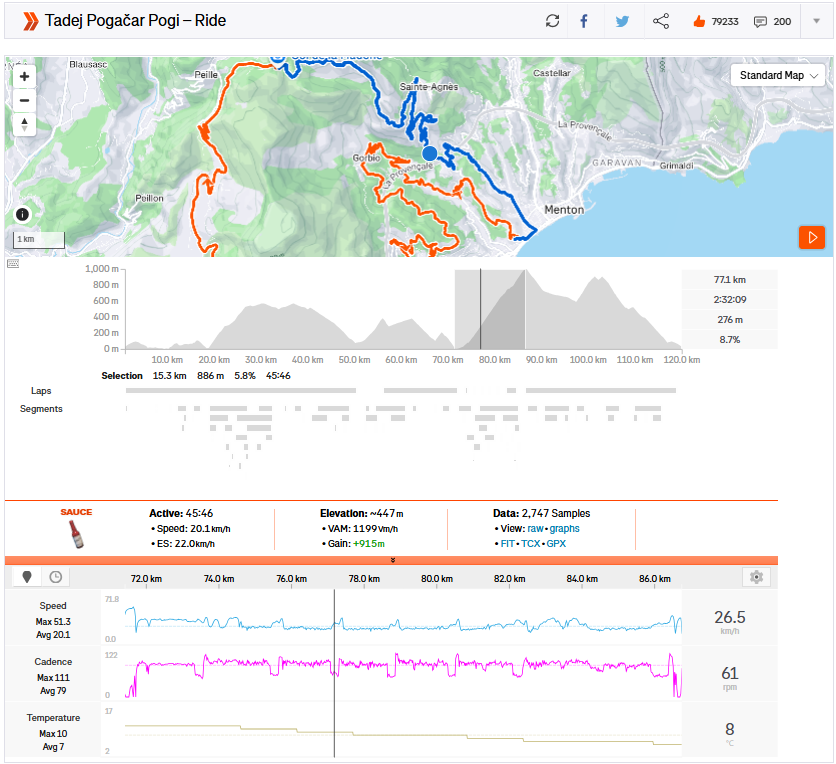Viewport: 836px width, 764px height.
Task: Give kudos with the thumbs-up icon
Action: [699, 20]
